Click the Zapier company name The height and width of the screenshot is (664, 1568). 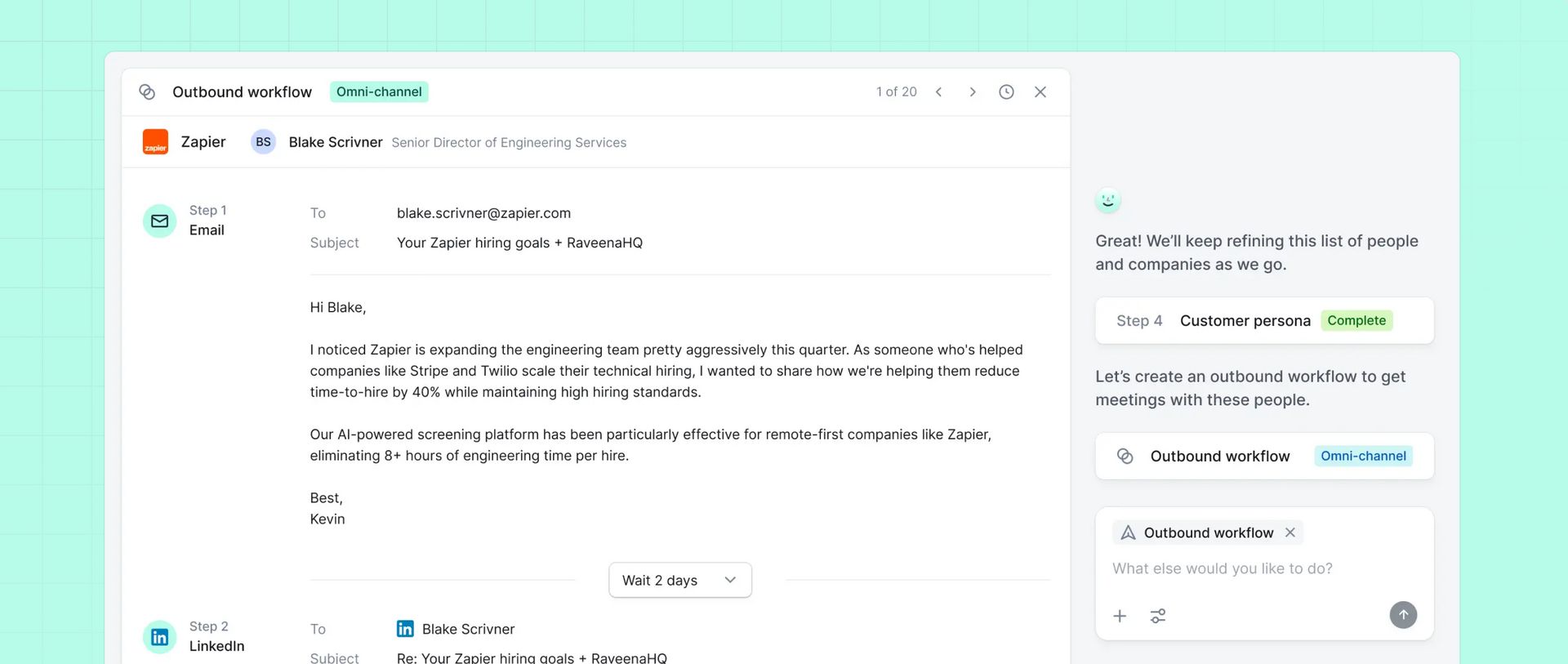click(x=203, y=142)
